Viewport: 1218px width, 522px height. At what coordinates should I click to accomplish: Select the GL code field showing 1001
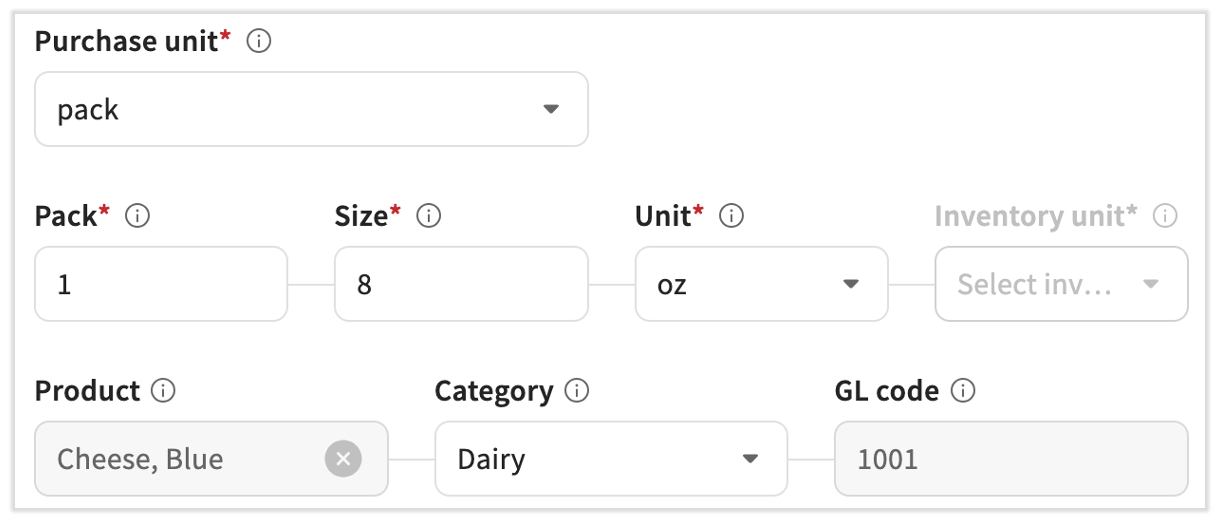pyautogui.click(x=1011, y=459)
